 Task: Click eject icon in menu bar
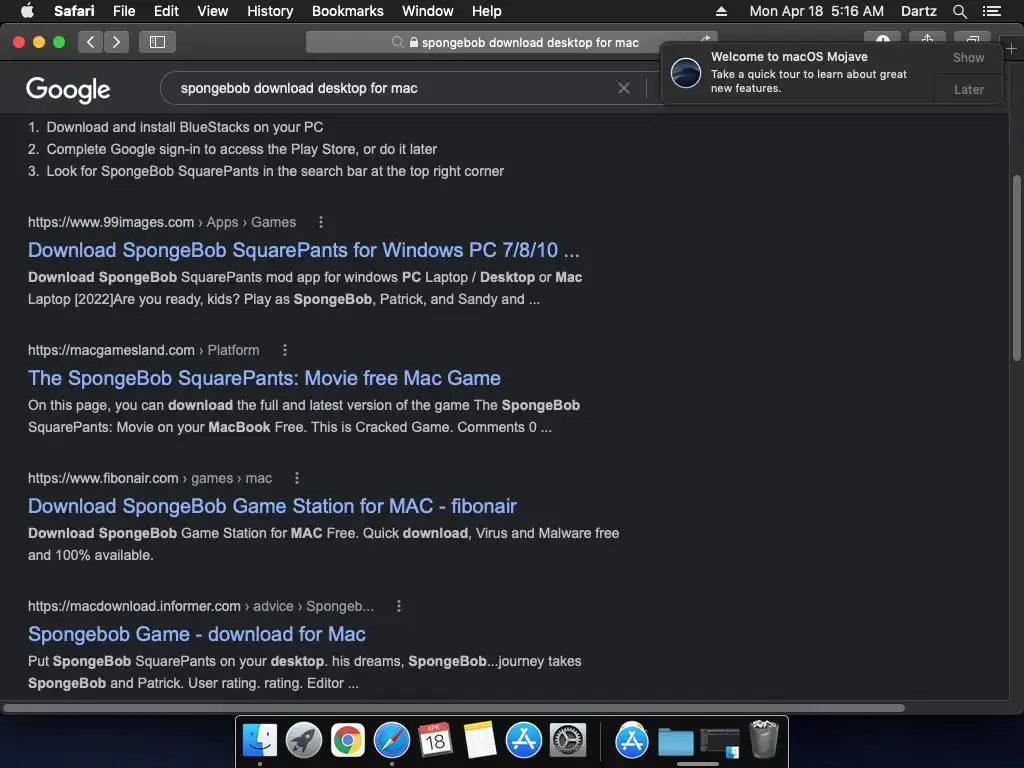pyautogui.click(x=721, y=11)
